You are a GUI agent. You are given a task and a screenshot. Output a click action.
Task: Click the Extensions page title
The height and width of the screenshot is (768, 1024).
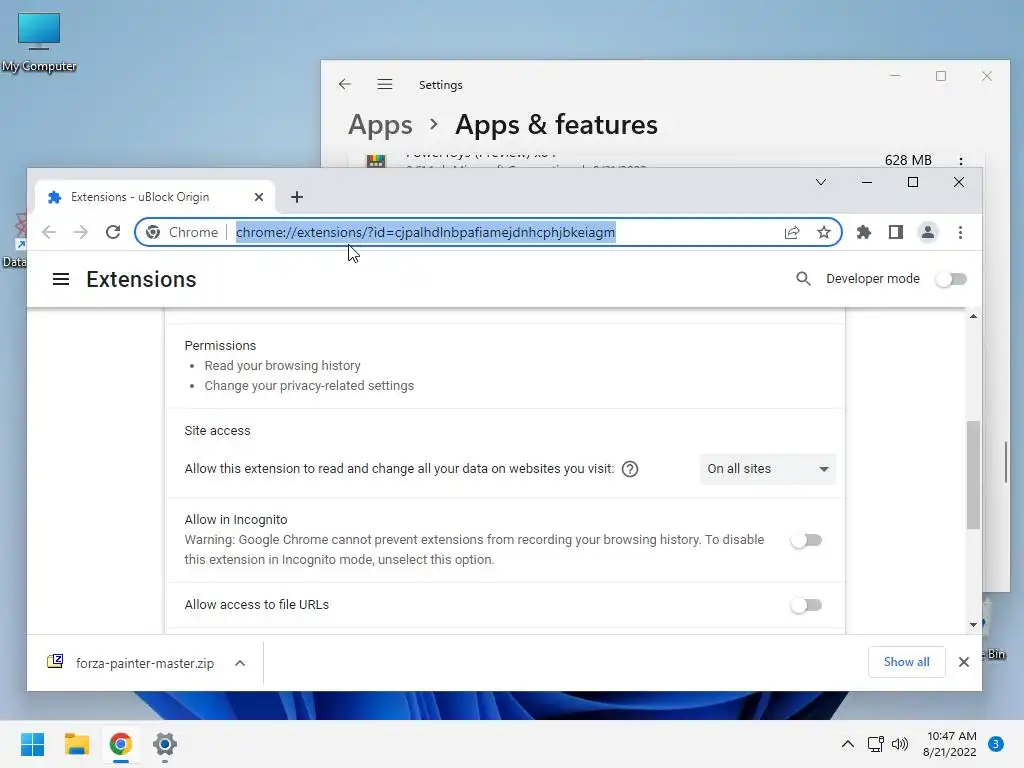141,280
